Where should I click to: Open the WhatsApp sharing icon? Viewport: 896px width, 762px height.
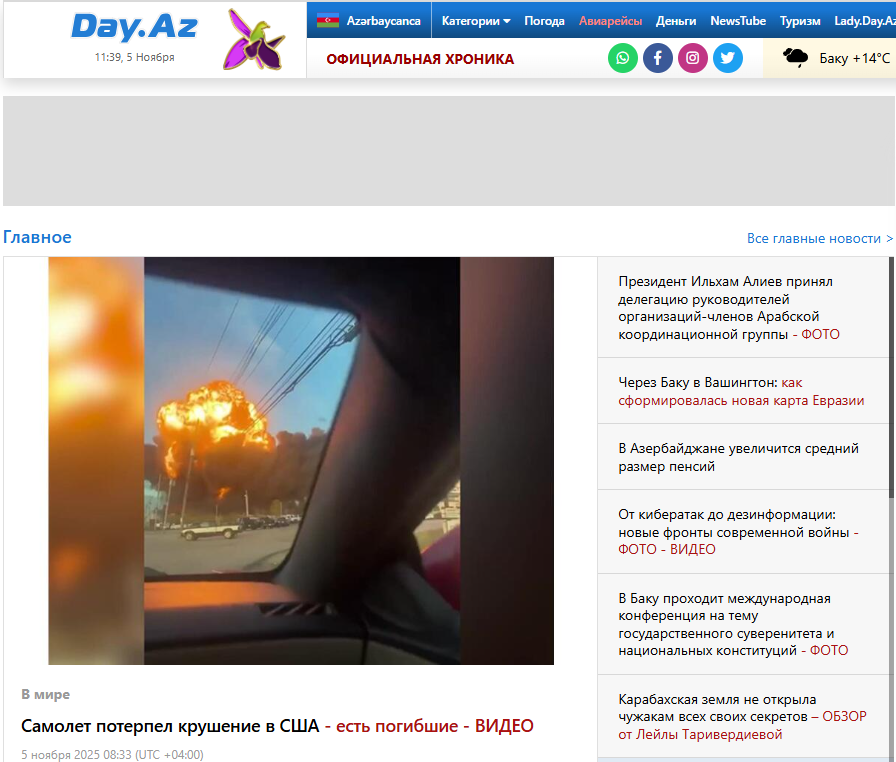[622, 58]
